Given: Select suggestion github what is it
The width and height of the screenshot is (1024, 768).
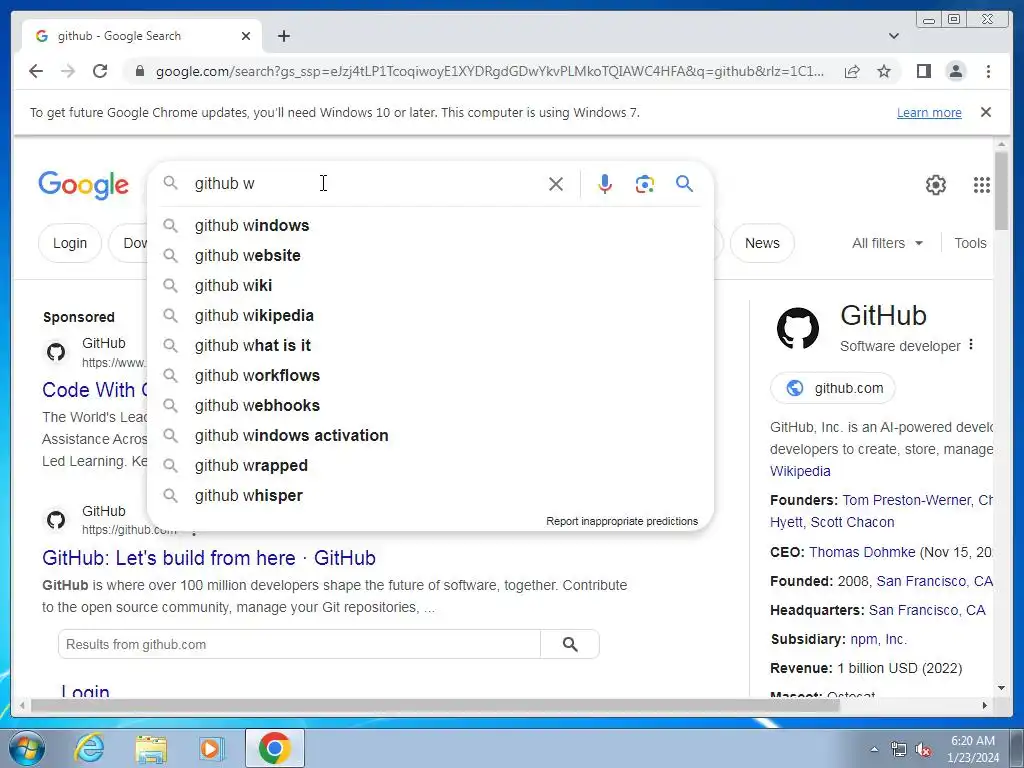Looking at the screenshot, I should pos(430,345).
